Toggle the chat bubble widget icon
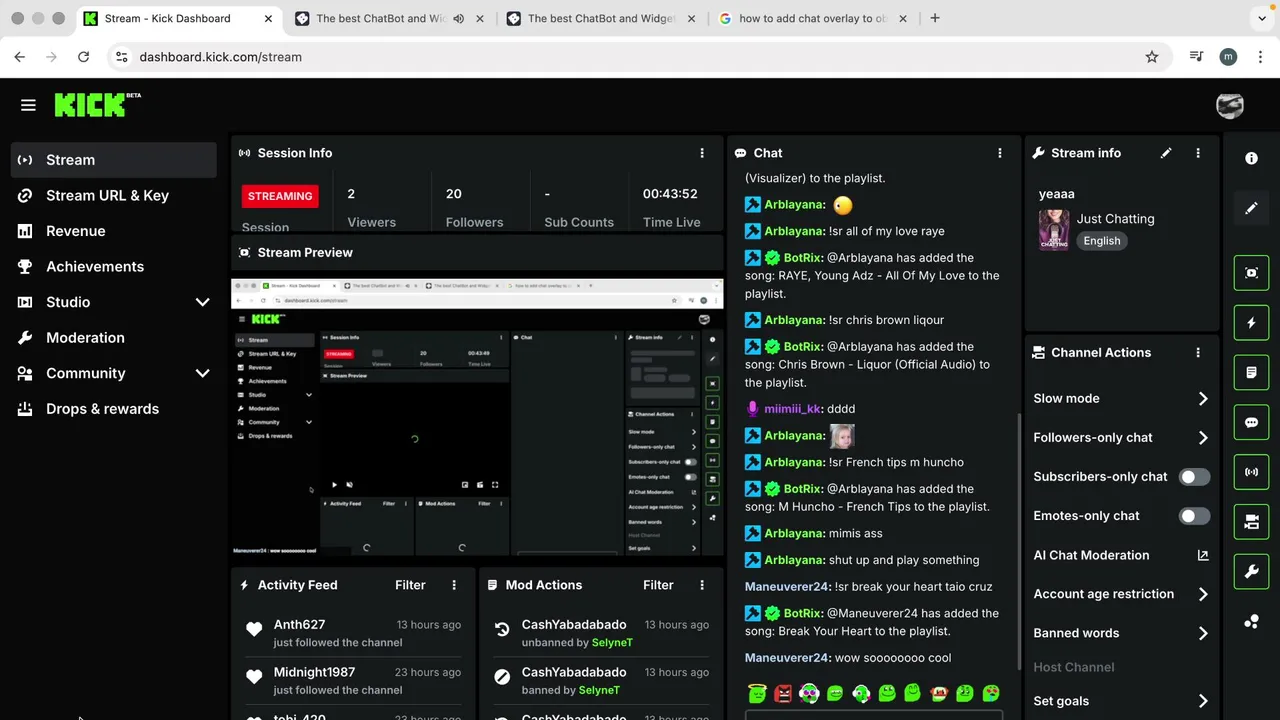Viewport: 1280px width, 720px height. [x=1251, y=423]
